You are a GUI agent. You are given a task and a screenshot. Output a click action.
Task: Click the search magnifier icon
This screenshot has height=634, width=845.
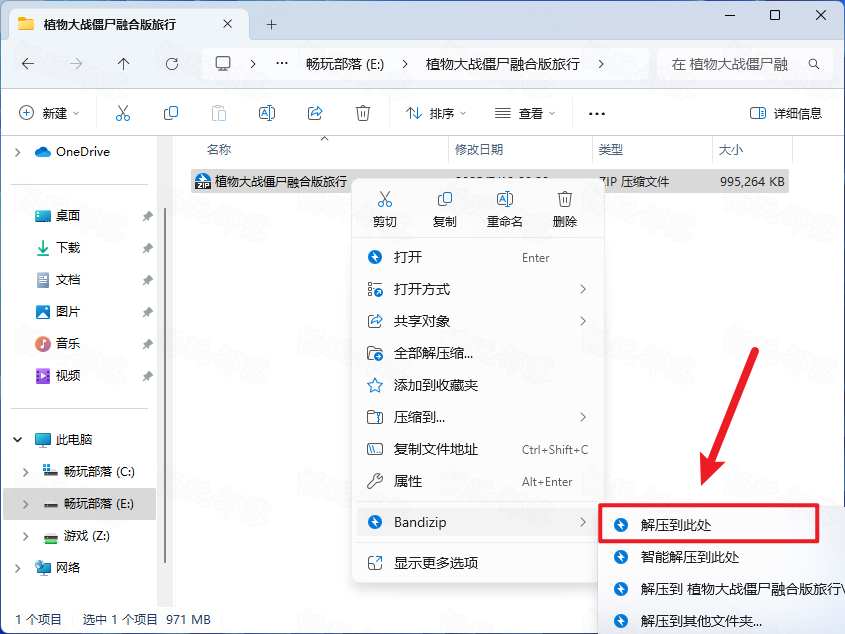814,64
